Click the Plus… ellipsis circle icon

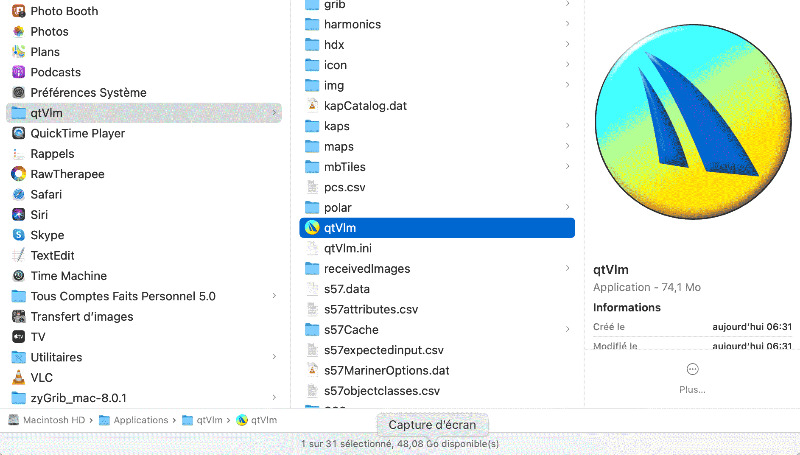[x=692, y=369]
